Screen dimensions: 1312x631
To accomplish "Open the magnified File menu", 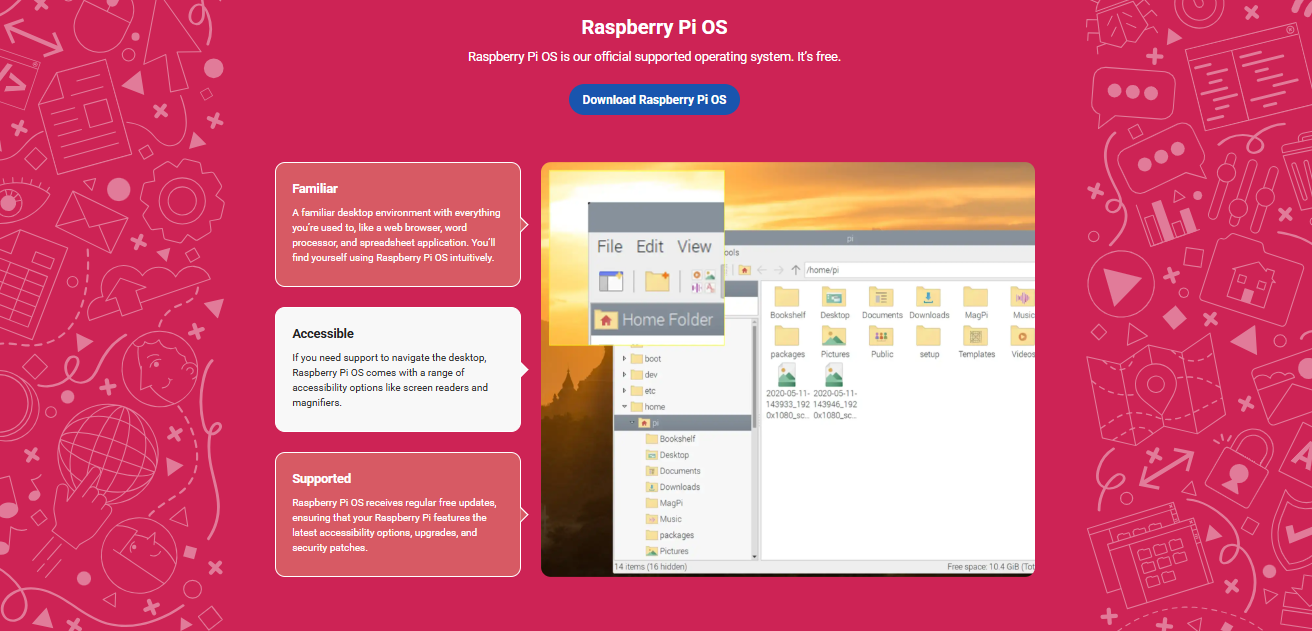I will tap(609, 246).
